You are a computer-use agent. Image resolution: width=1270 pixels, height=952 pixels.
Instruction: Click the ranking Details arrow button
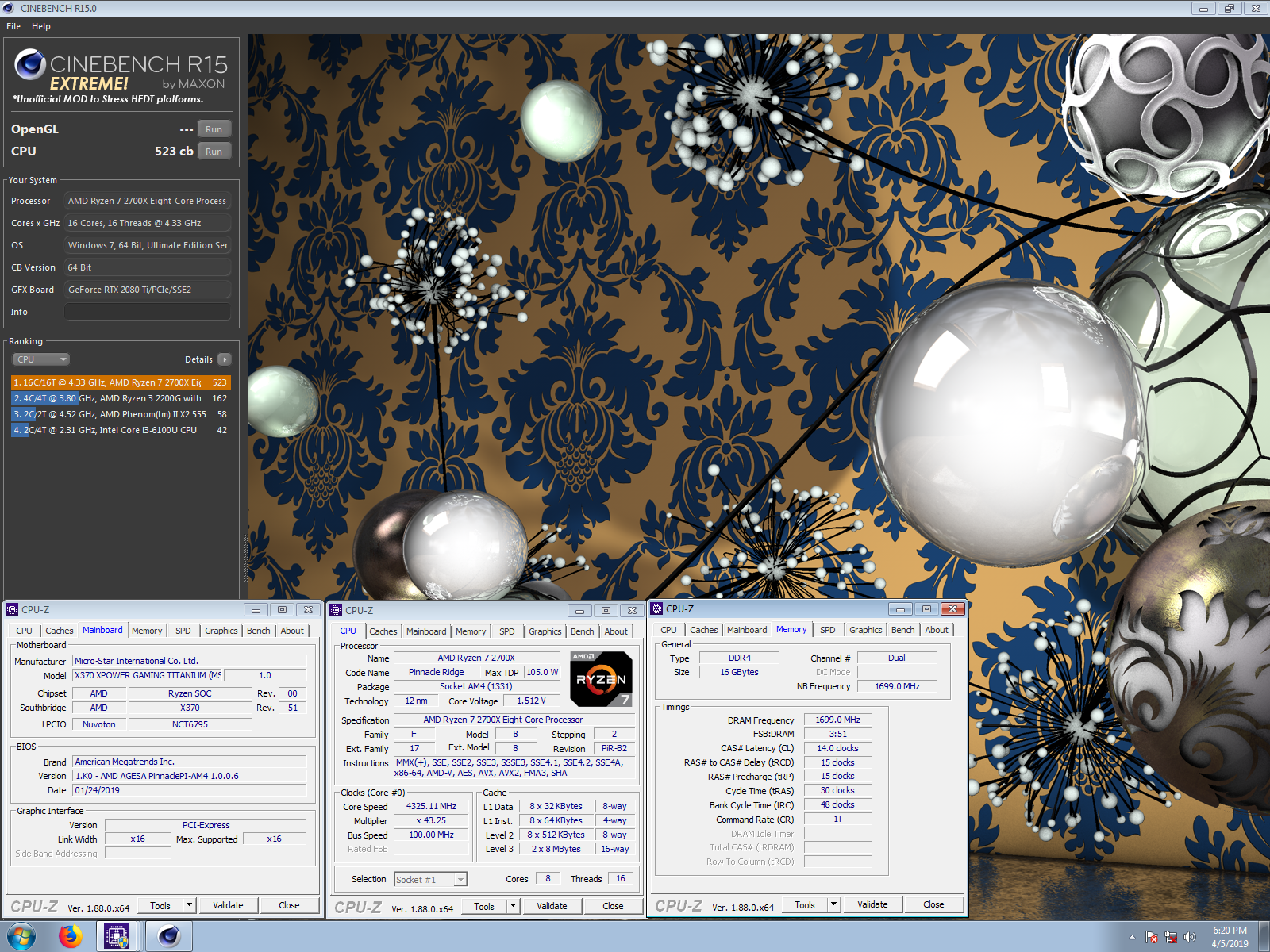tap(225, 359)
